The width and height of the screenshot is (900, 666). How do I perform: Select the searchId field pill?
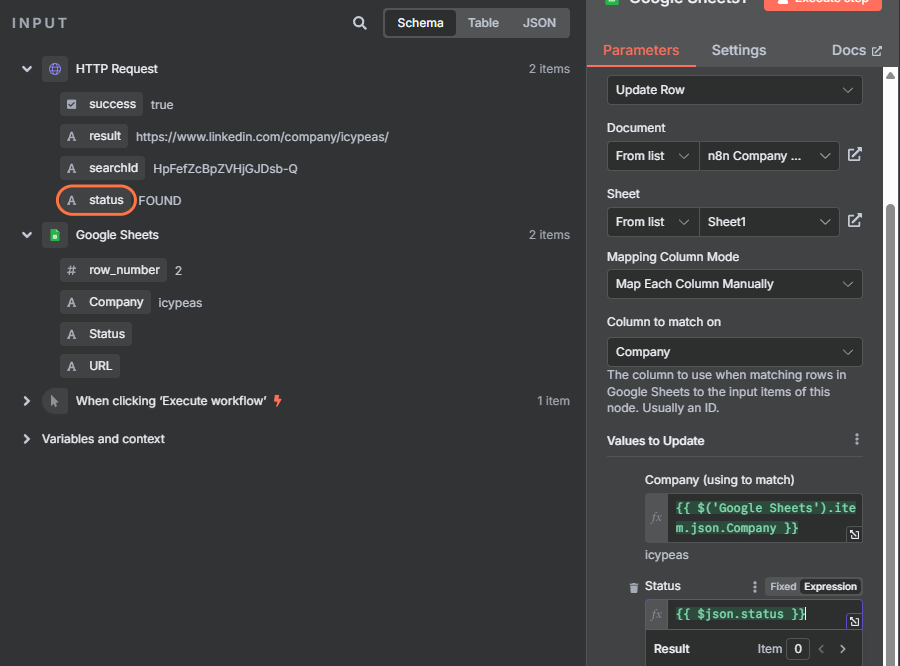[102, 168]
